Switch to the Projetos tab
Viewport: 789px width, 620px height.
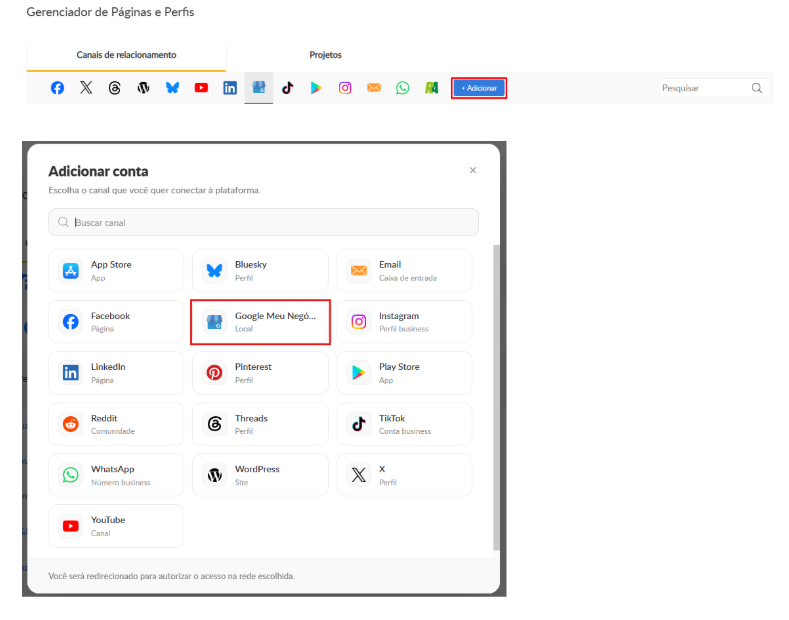(326, 55)
